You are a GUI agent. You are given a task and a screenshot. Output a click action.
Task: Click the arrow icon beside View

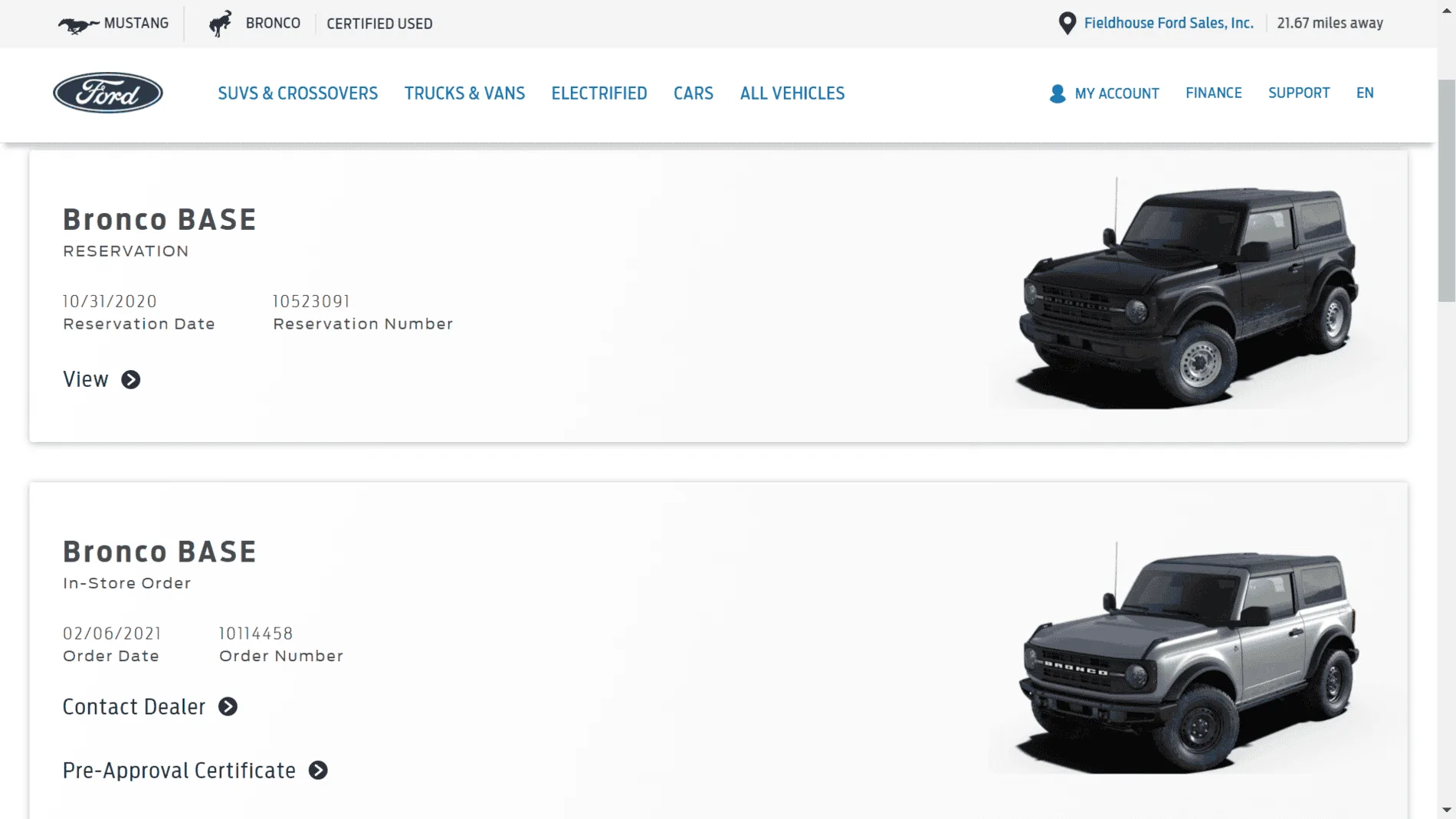tap(131, 380)
